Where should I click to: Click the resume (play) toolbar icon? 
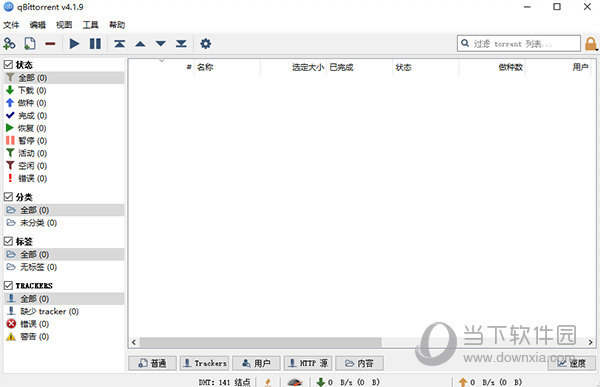tap(75, 44)
